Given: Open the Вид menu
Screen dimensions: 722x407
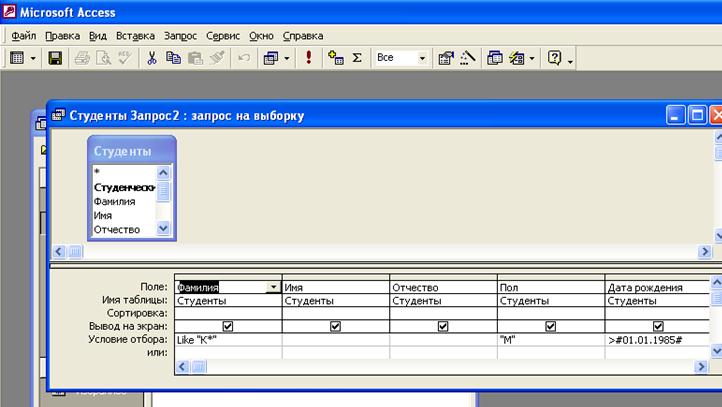Looking at the screenshot, I should tap(98, 36).
